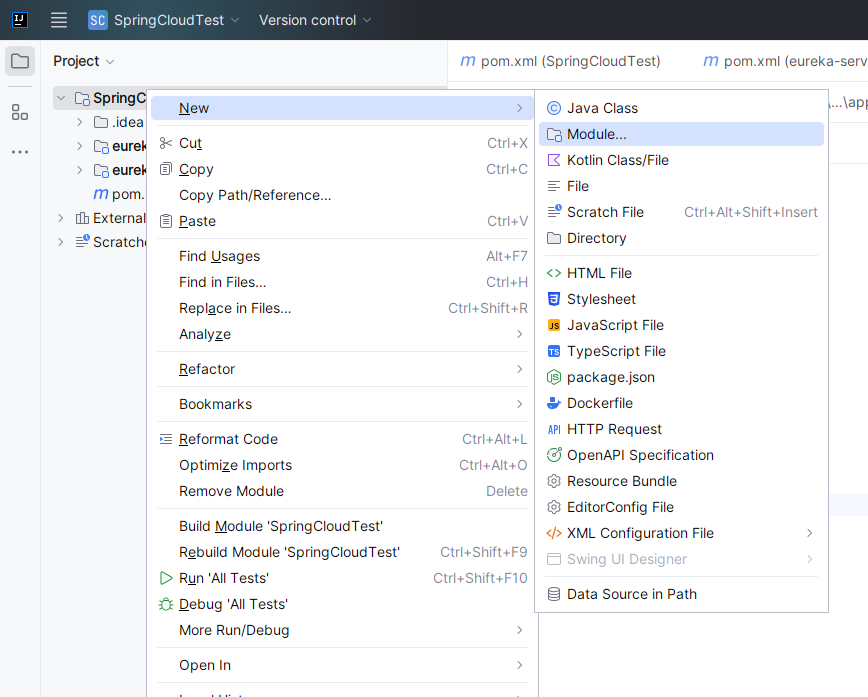Viewport: 868px width, 697px height.
Task: Collapse the SpringCloudTest root node
Action: [62, 98]
